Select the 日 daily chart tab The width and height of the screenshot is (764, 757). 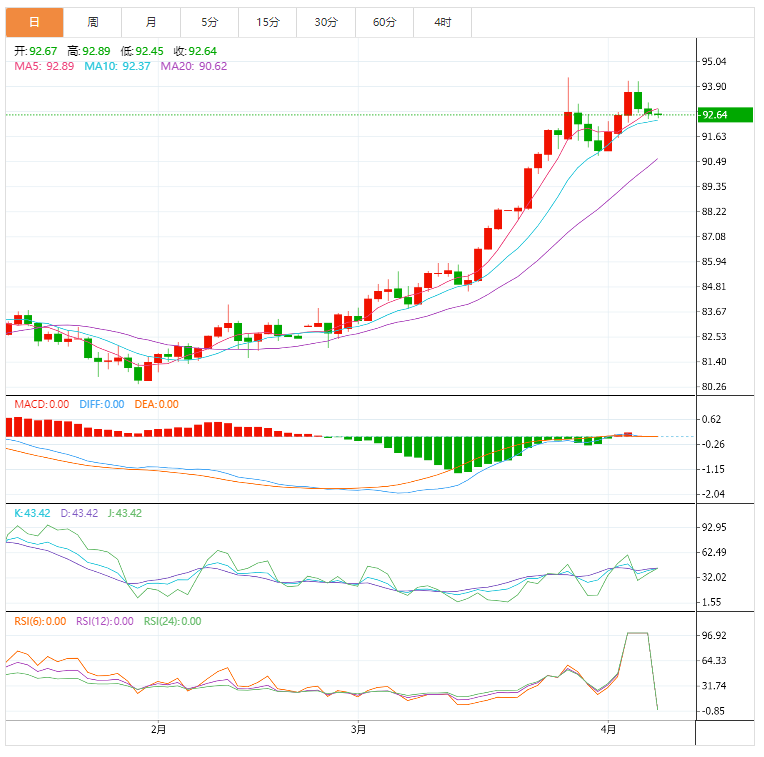[x=34, y=22]
